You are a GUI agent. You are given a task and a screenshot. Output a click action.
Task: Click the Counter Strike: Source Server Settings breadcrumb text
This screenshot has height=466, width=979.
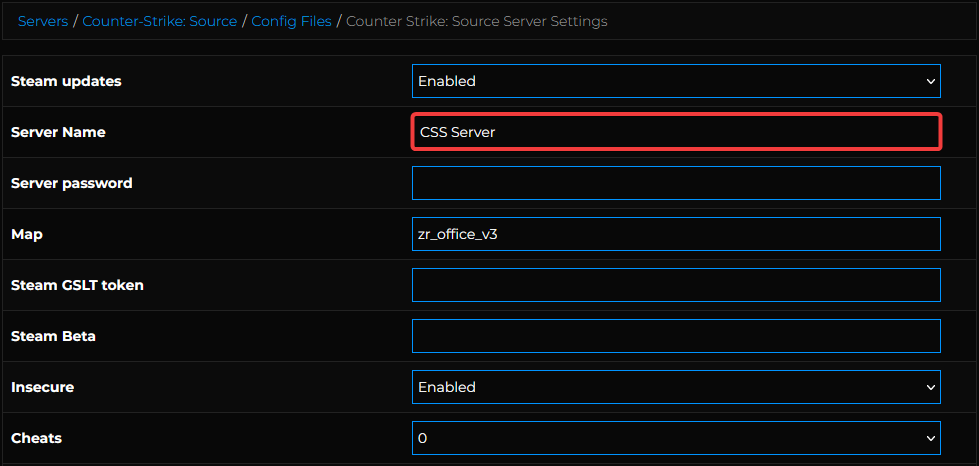point(476,21)
